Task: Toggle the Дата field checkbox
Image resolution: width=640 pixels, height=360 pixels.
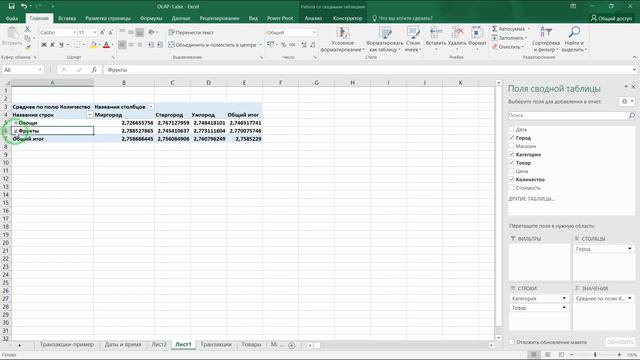Action: click(511, 129)
